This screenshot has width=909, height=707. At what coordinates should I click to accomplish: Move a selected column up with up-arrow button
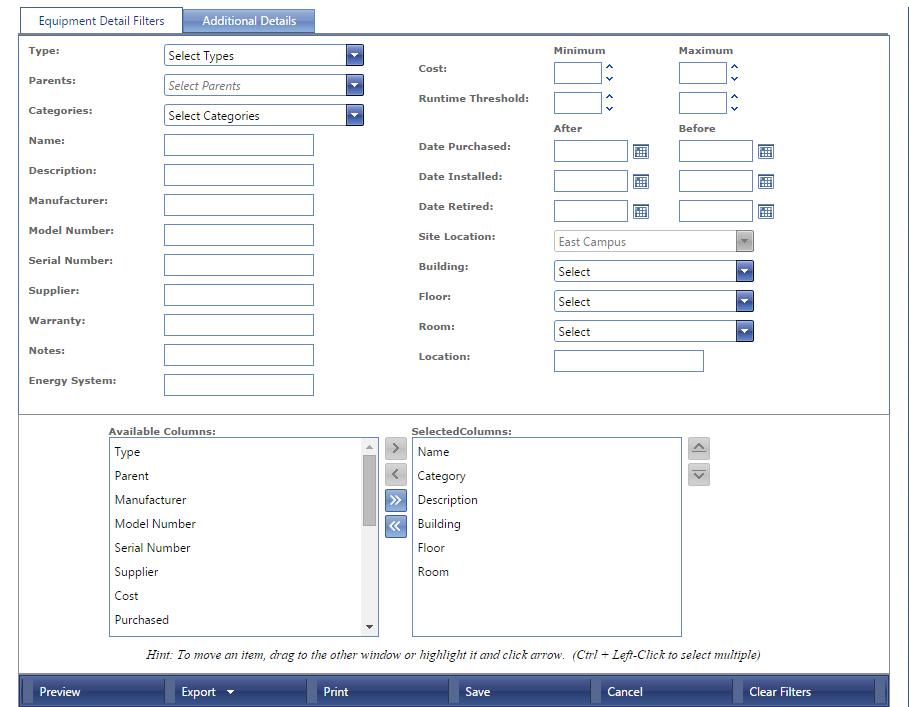pyautogui.click(x=698, y=448)
